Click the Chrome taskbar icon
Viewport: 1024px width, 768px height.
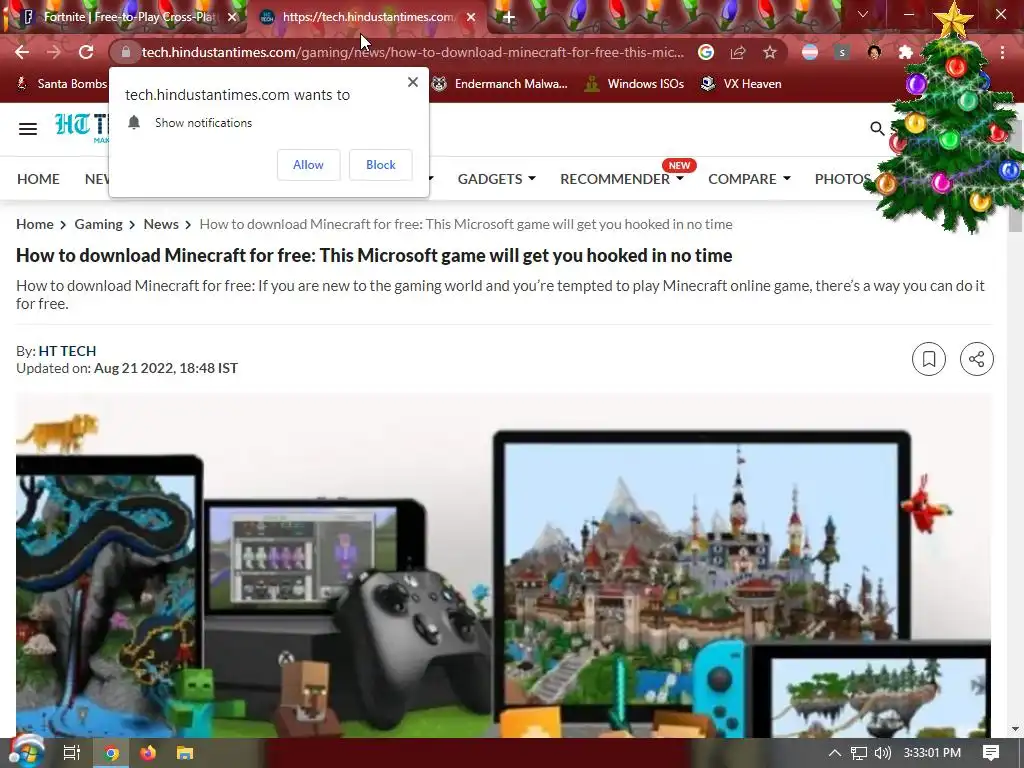112,753
